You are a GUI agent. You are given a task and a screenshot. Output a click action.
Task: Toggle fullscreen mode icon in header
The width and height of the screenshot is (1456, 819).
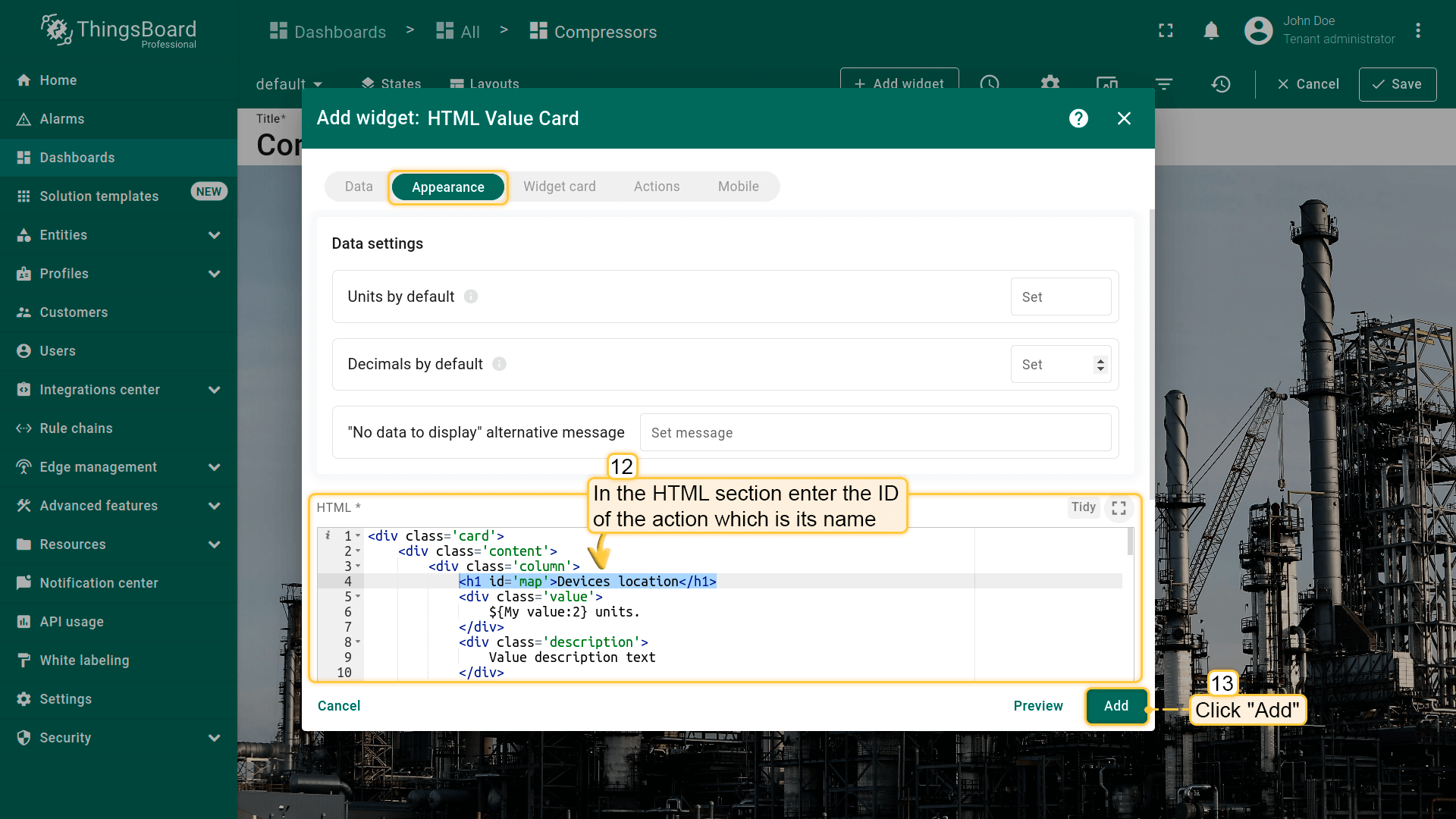click(x=1166, y=31)
